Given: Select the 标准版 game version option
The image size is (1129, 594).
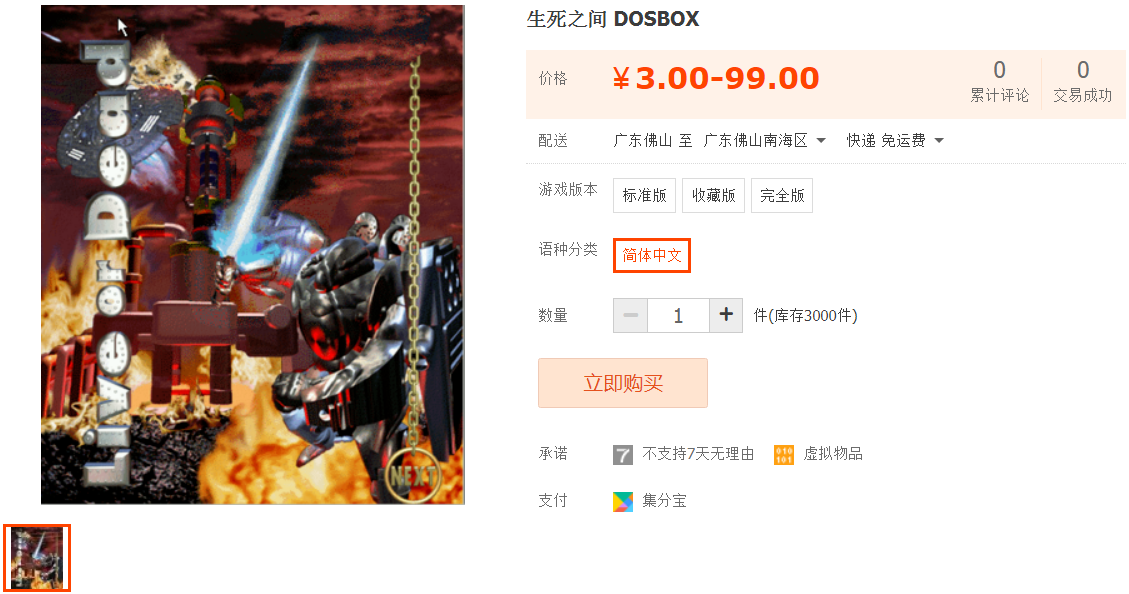Looking at the screenshot, I should 644,195.
